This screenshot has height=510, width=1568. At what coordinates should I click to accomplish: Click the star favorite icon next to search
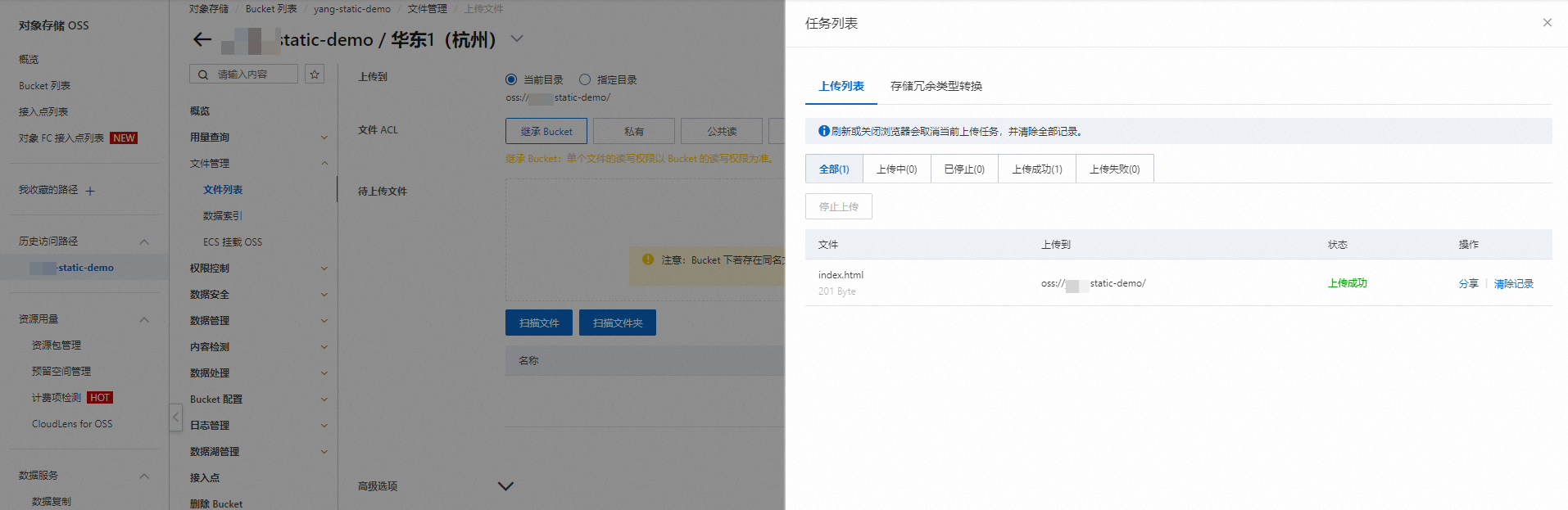click(x=315, y=74)
